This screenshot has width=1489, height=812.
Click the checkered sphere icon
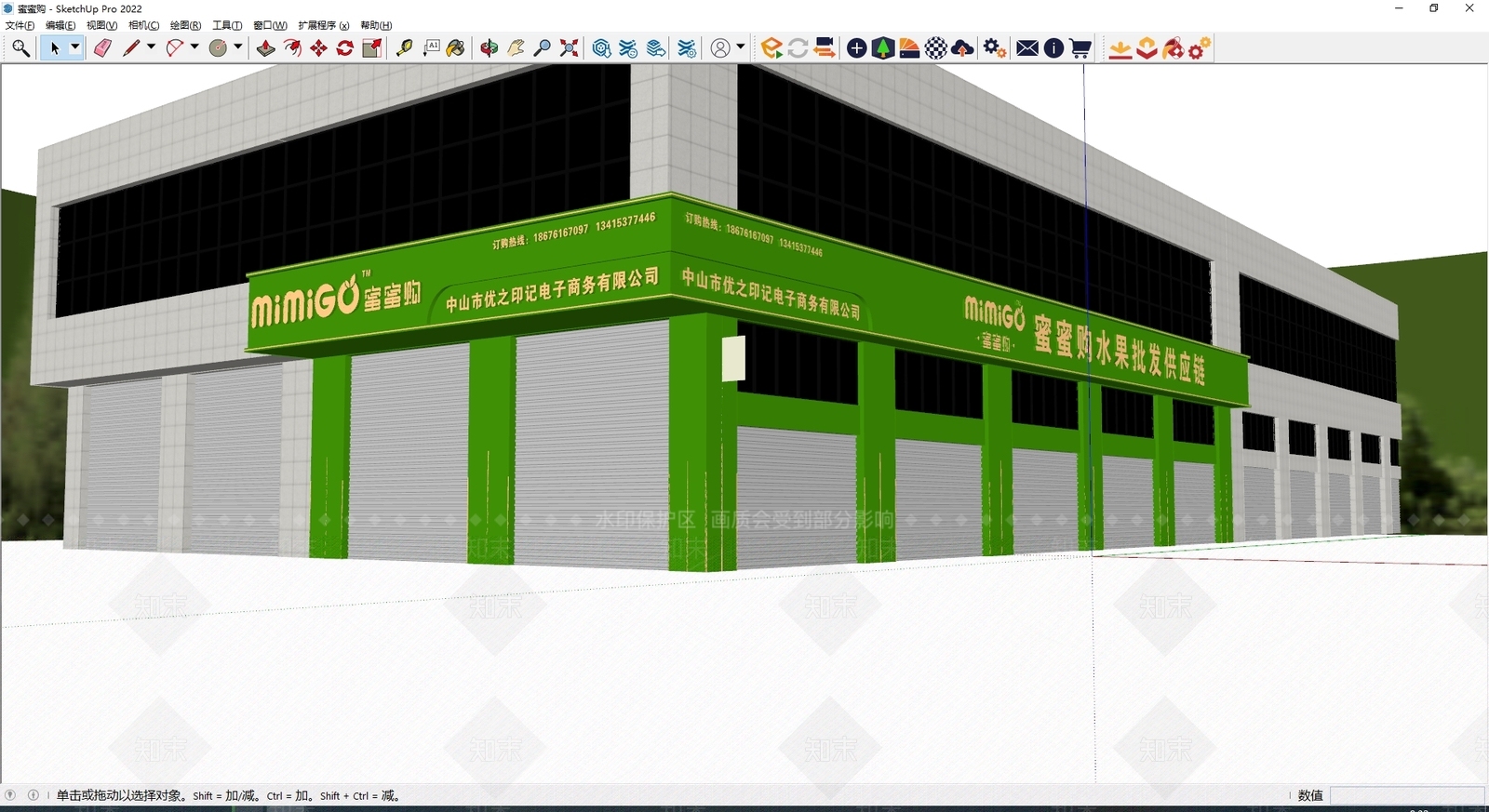tap(936, 48)
